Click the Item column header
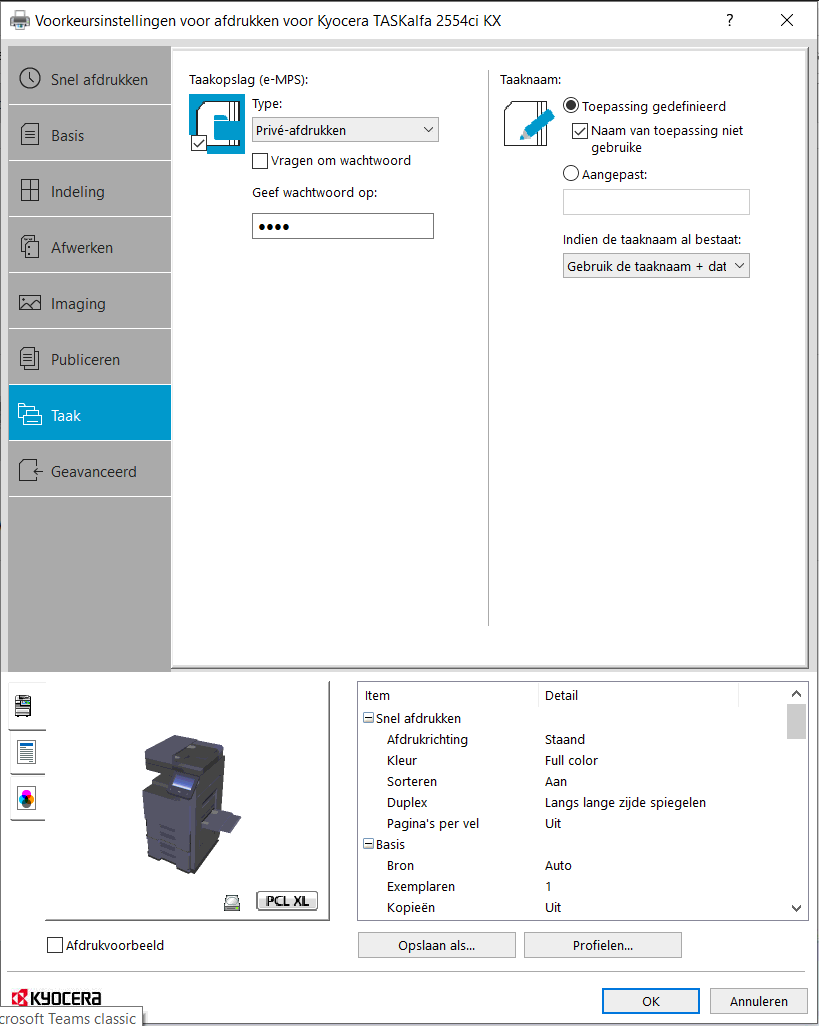 pyautogui.click(x=448, y=695)
